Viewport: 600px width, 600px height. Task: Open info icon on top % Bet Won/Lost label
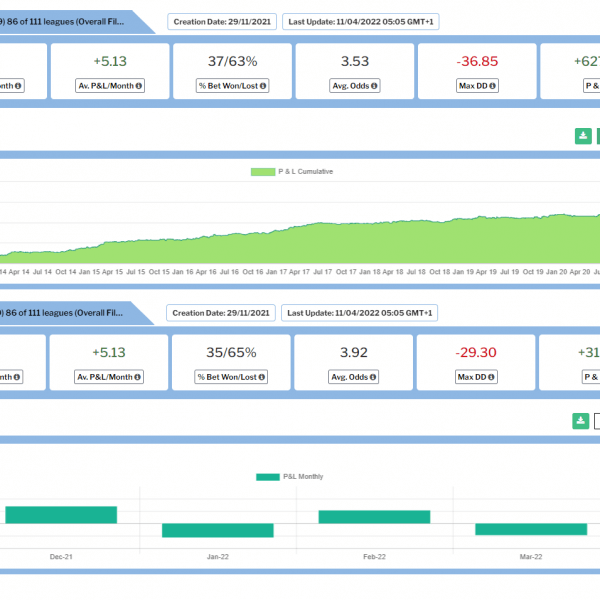(x=263, y=86)
